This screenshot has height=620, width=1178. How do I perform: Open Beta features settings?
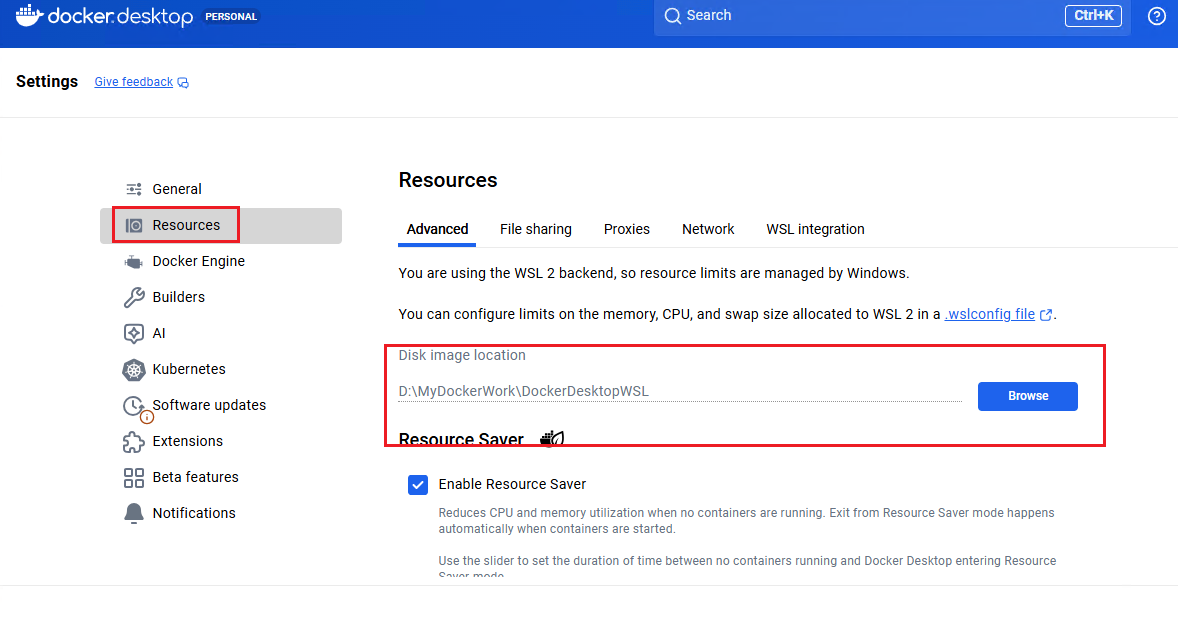click(221, 477)
